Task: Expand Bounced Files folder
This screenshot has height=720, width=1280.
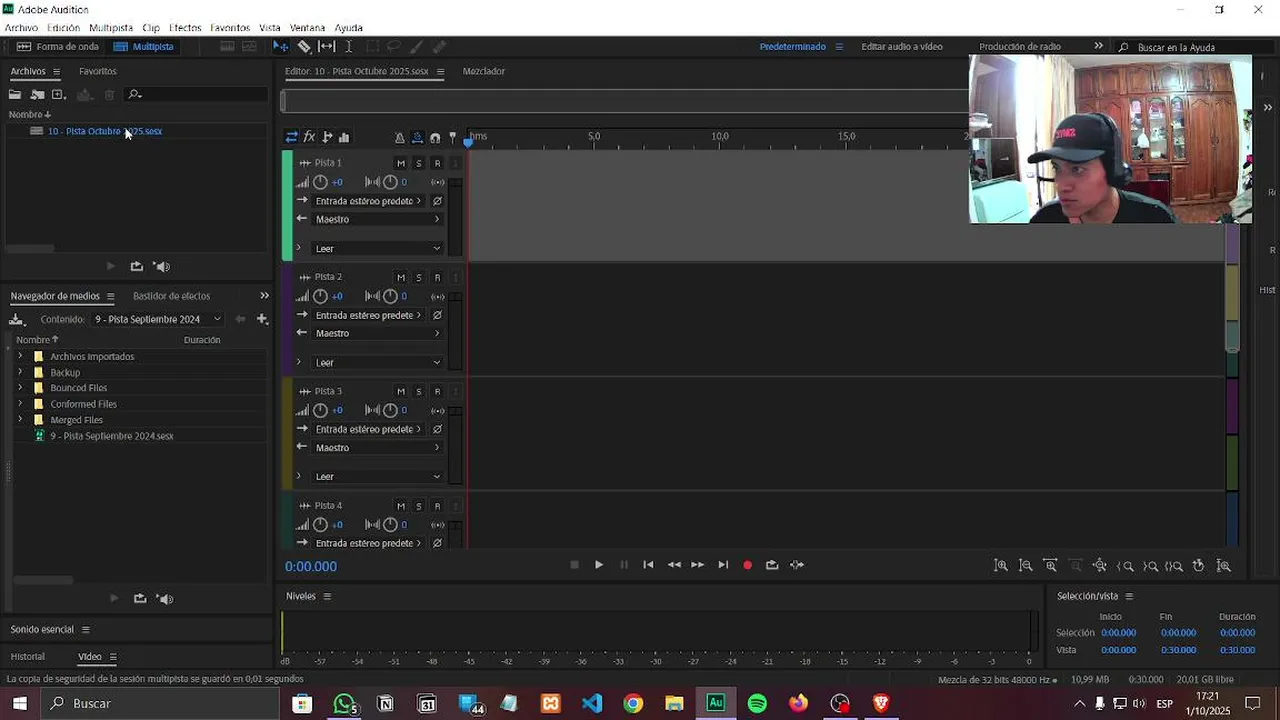Action: point(20,388)
